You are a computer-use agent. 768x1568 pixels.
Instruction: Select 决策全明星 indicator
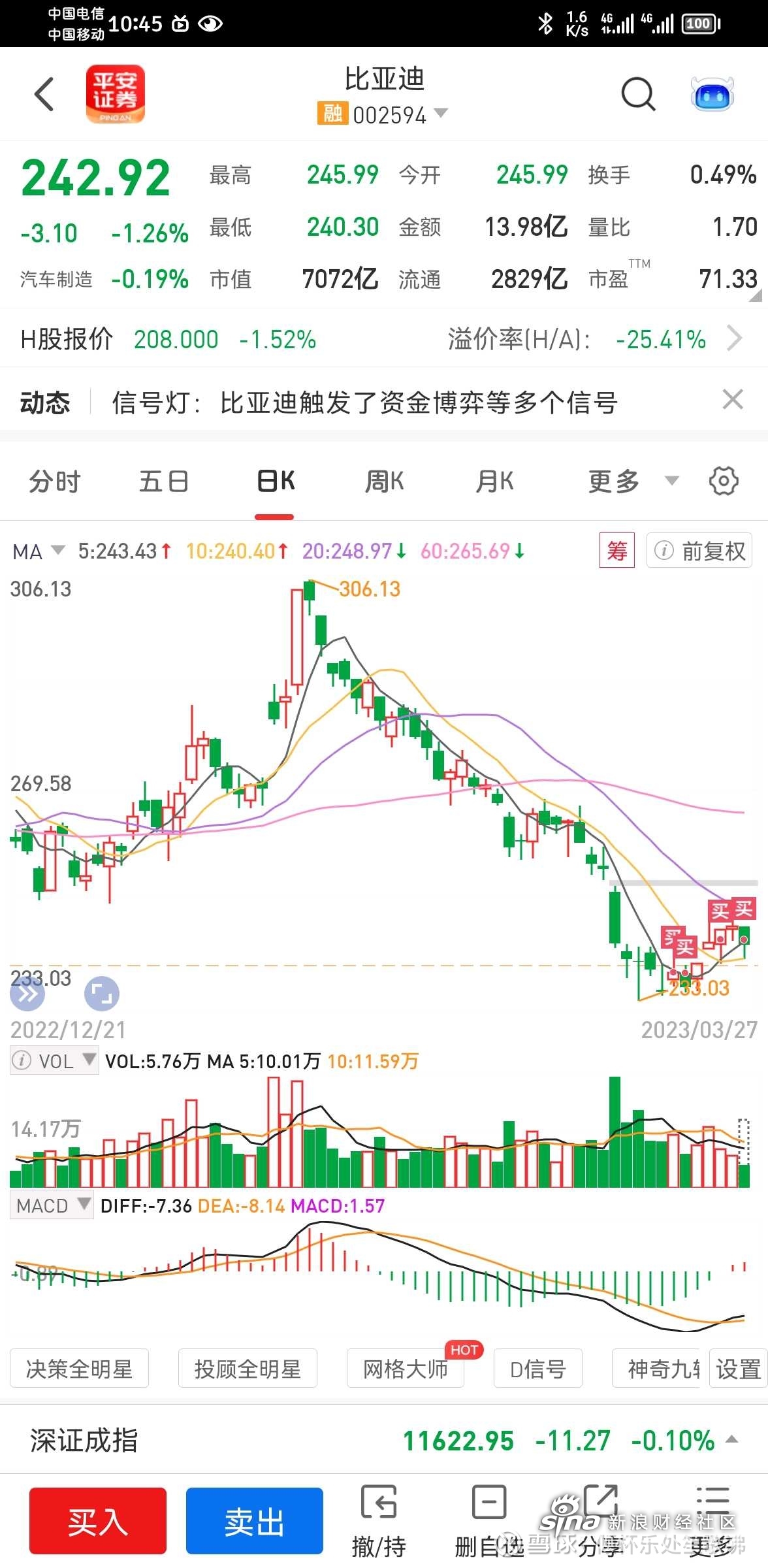79,1368
